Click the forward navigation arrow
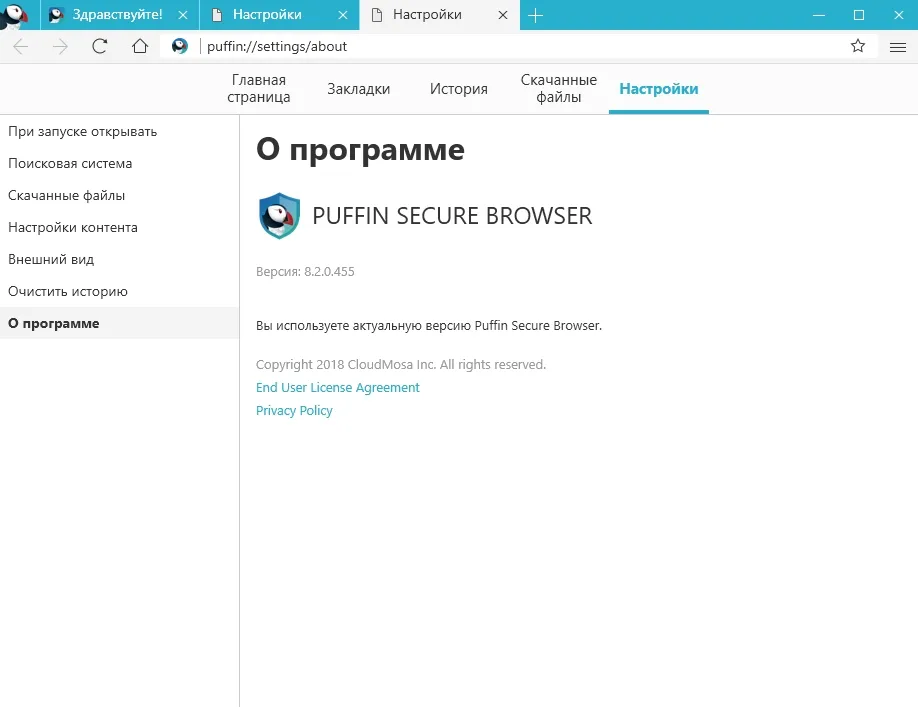The image size is (918, 707). pyautogui.click(x=60, y=46)
